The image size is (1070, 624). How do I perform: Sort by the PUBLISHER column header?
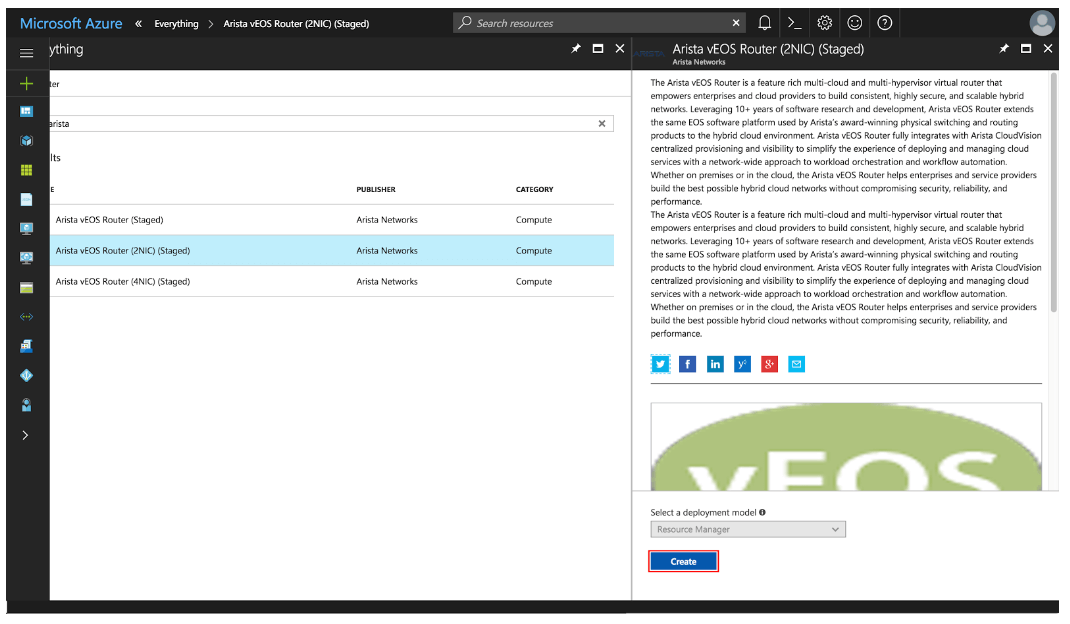click(376, 189)
